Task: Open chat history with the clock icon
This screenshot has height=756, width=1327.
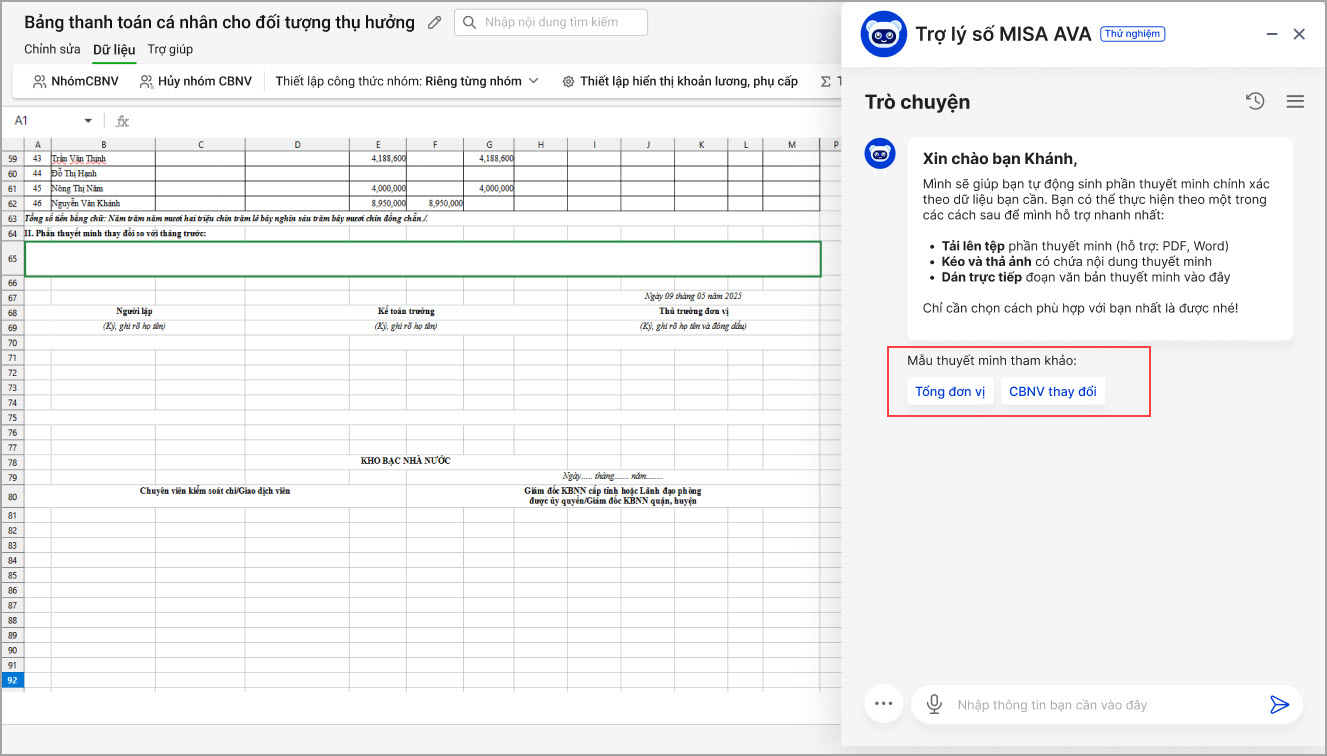Action: 1255,101
